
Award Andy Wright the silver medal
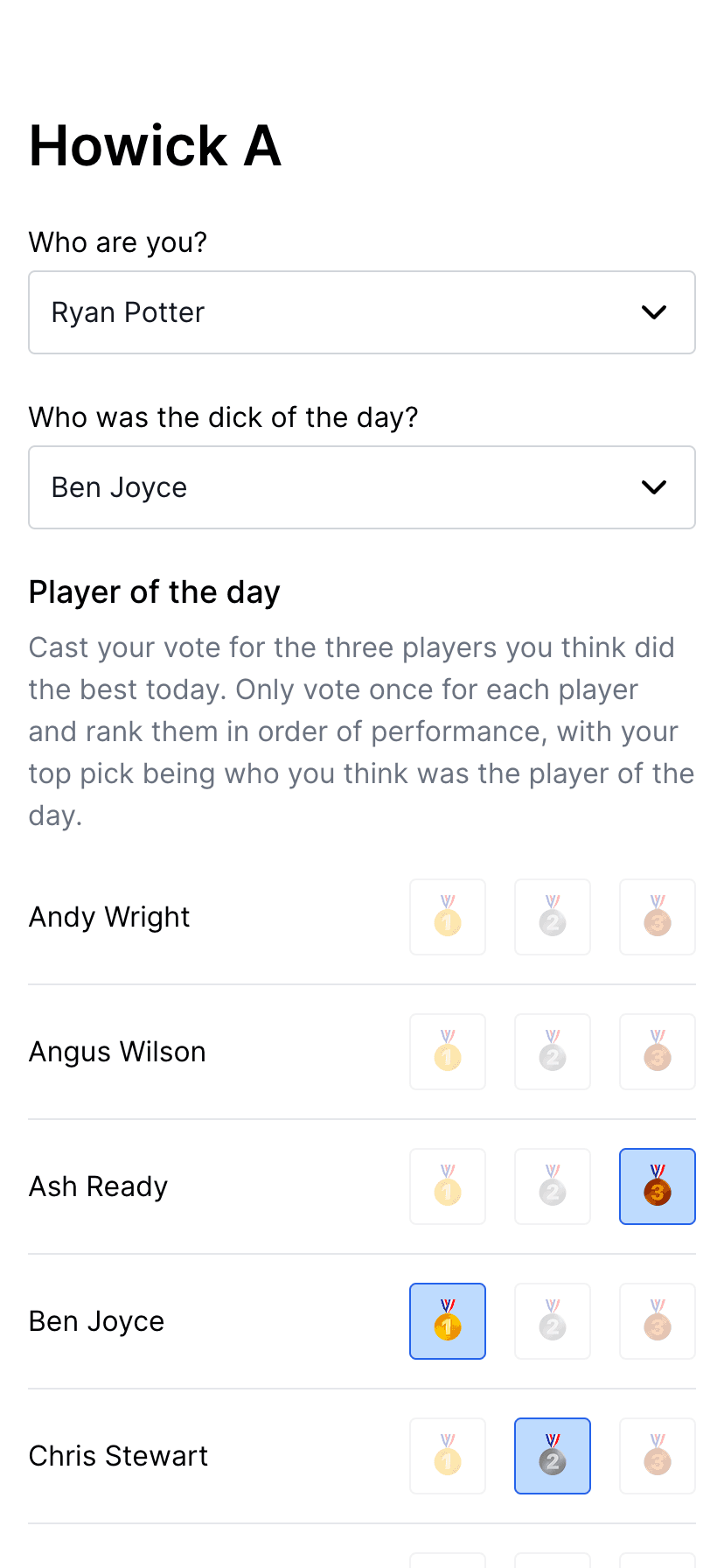coord(553,917)
